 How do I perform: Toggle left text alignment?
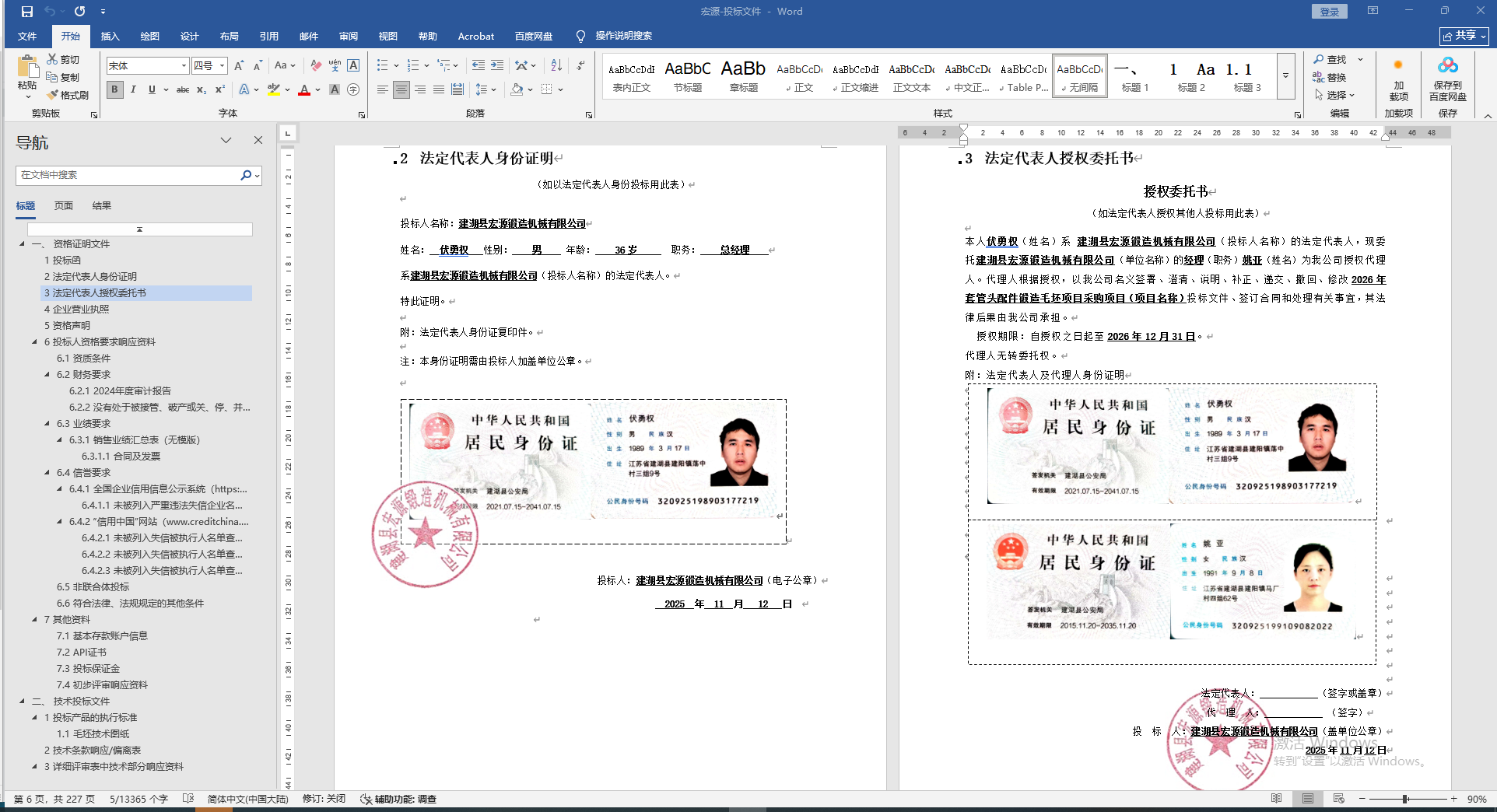pyautogui.click(x=383, y=89)
